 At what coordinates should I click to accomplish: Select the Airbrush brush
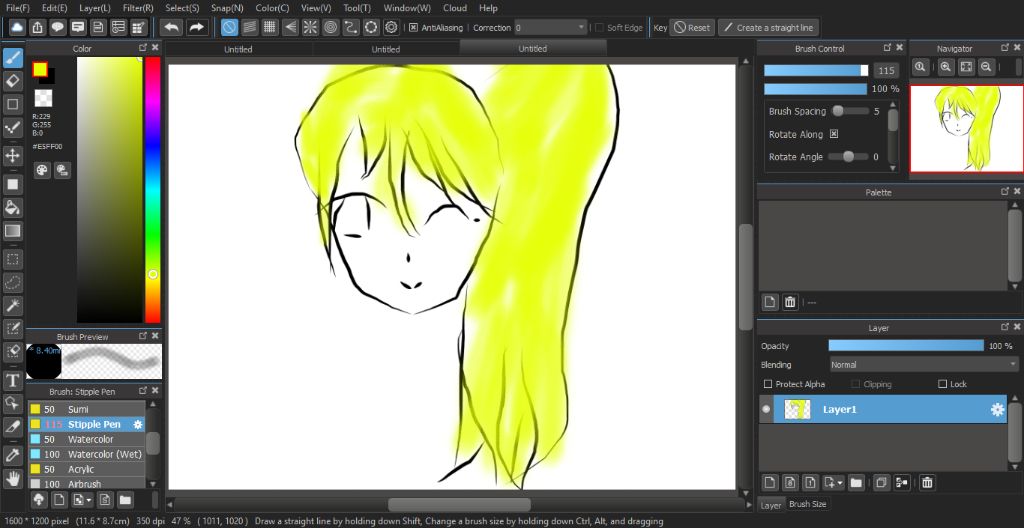pos(86,484)
